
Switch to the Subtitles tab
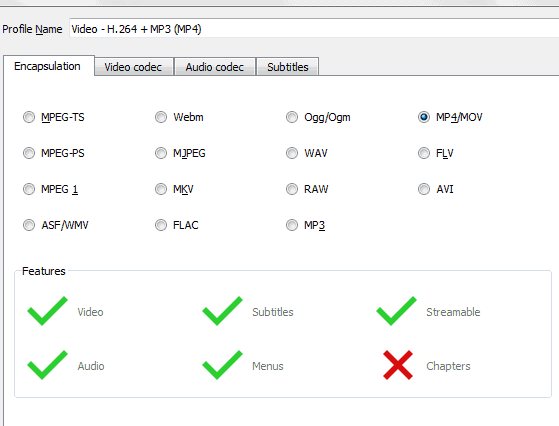point(288,67)
